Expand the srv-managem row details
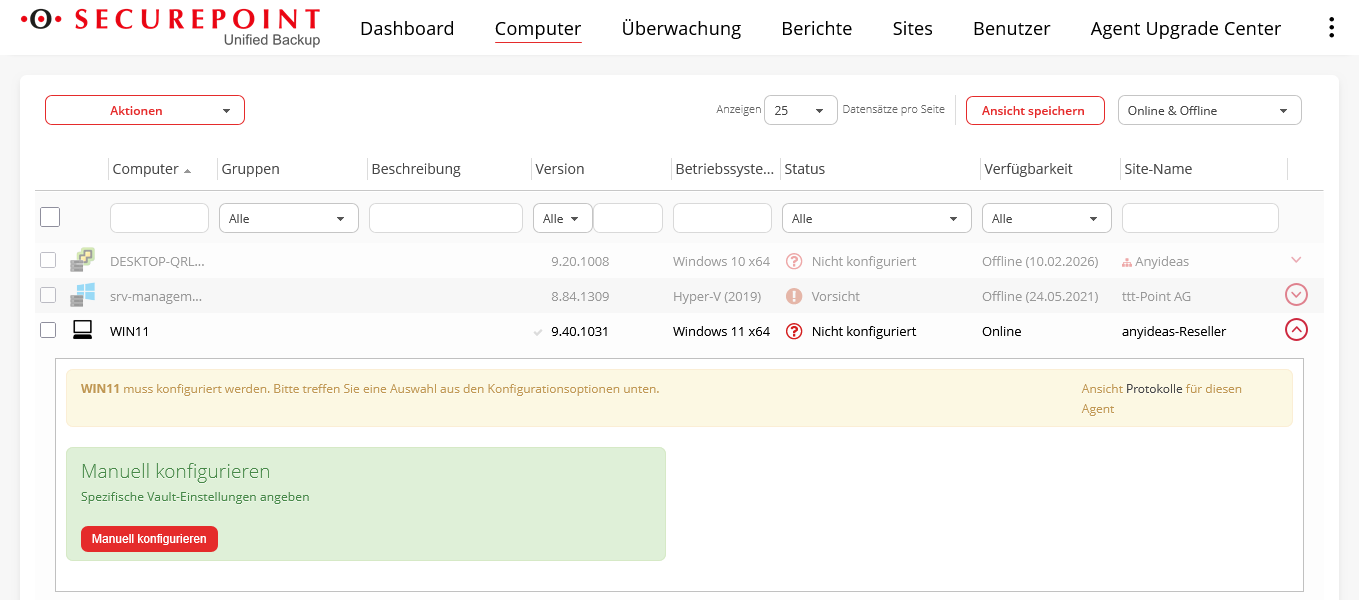 (1296, 295)
